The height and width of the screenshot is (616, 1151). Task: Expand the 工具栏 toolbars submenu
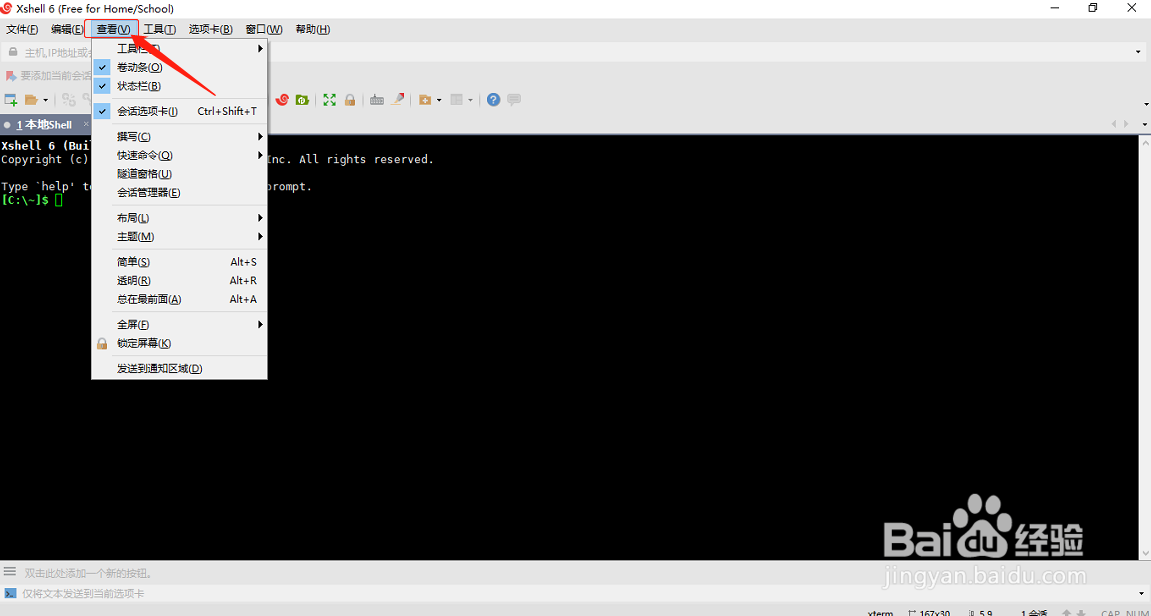pos(179,49)
